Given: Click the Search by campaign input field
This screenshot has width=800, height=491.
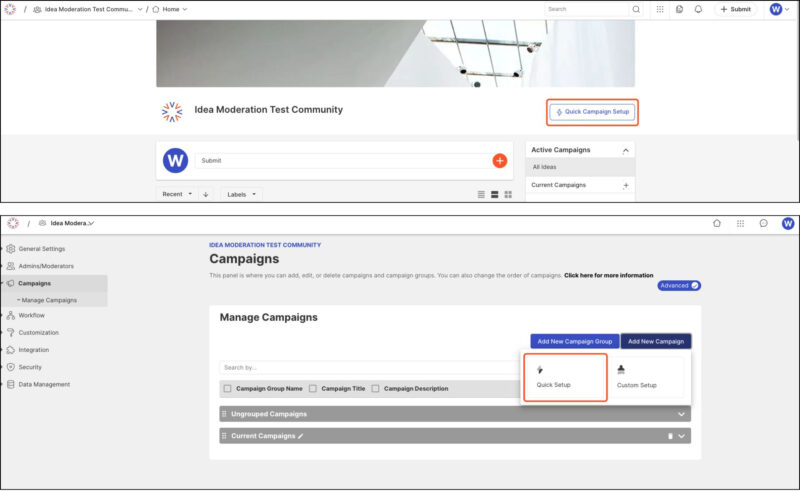Looking at the screenshot, I should 368,367.
